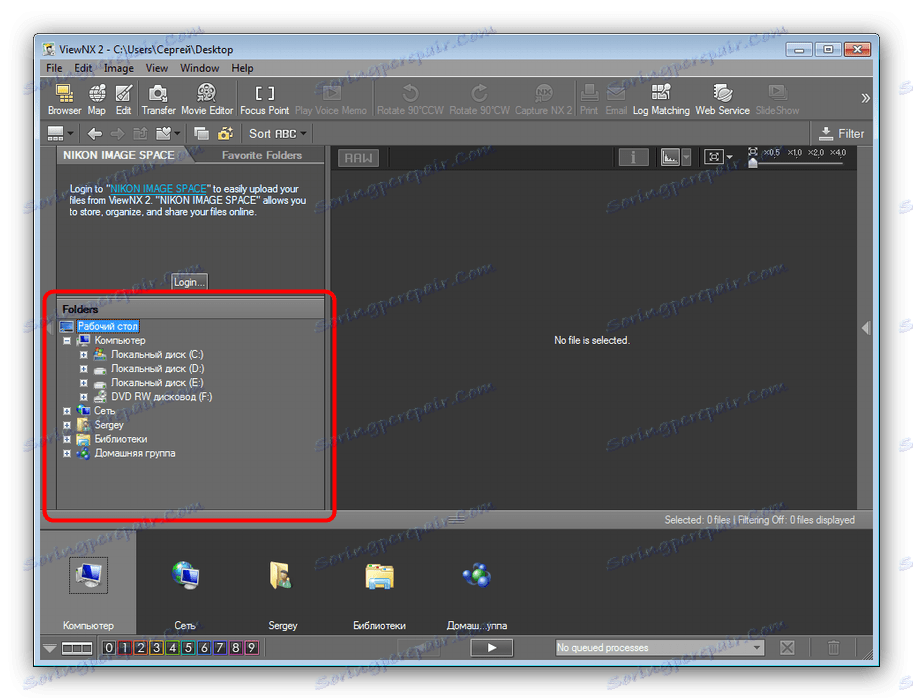Select the NIKON IMAGE SPACE tab
Image resolution: width=913 pixels, height=700 pixels.
[119, 155]
